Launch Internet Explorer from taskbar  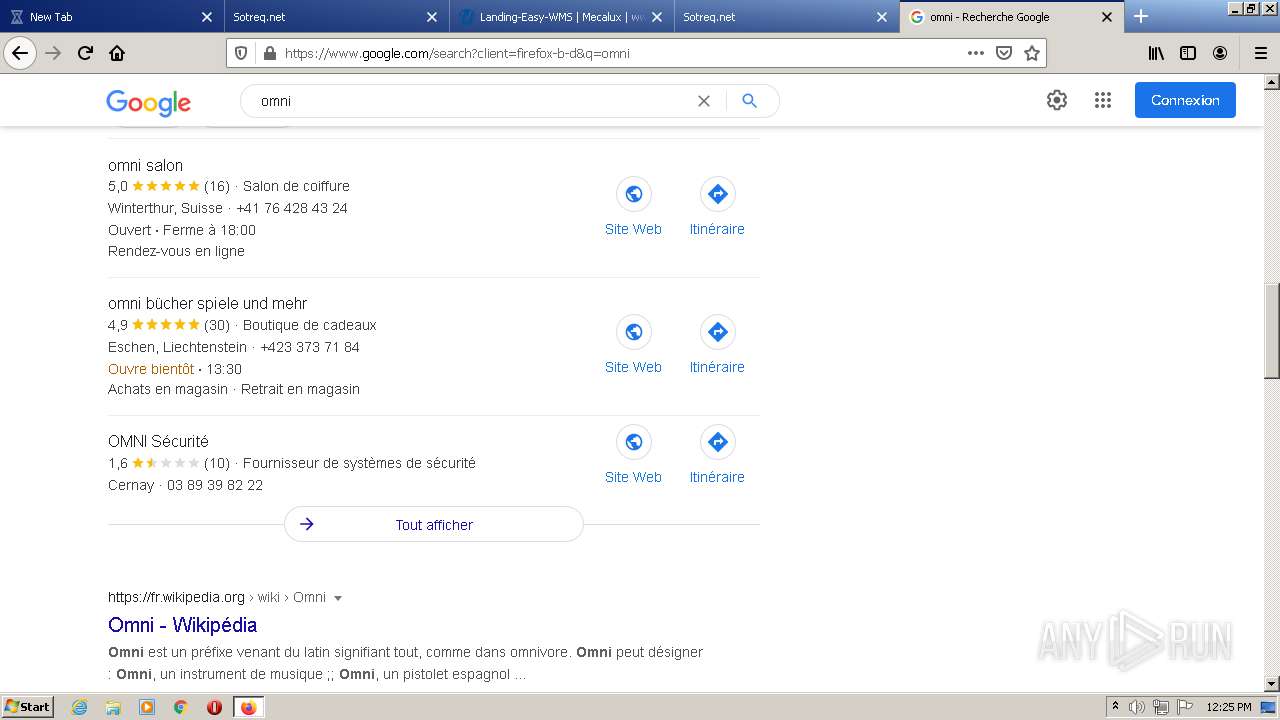tap(80, 707)
